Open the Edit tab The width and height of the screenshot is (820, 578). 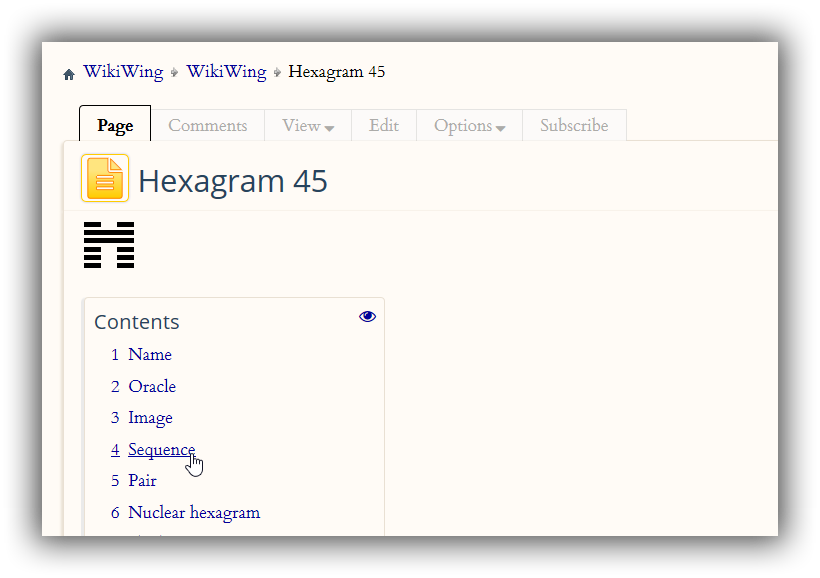coord(383,126)
